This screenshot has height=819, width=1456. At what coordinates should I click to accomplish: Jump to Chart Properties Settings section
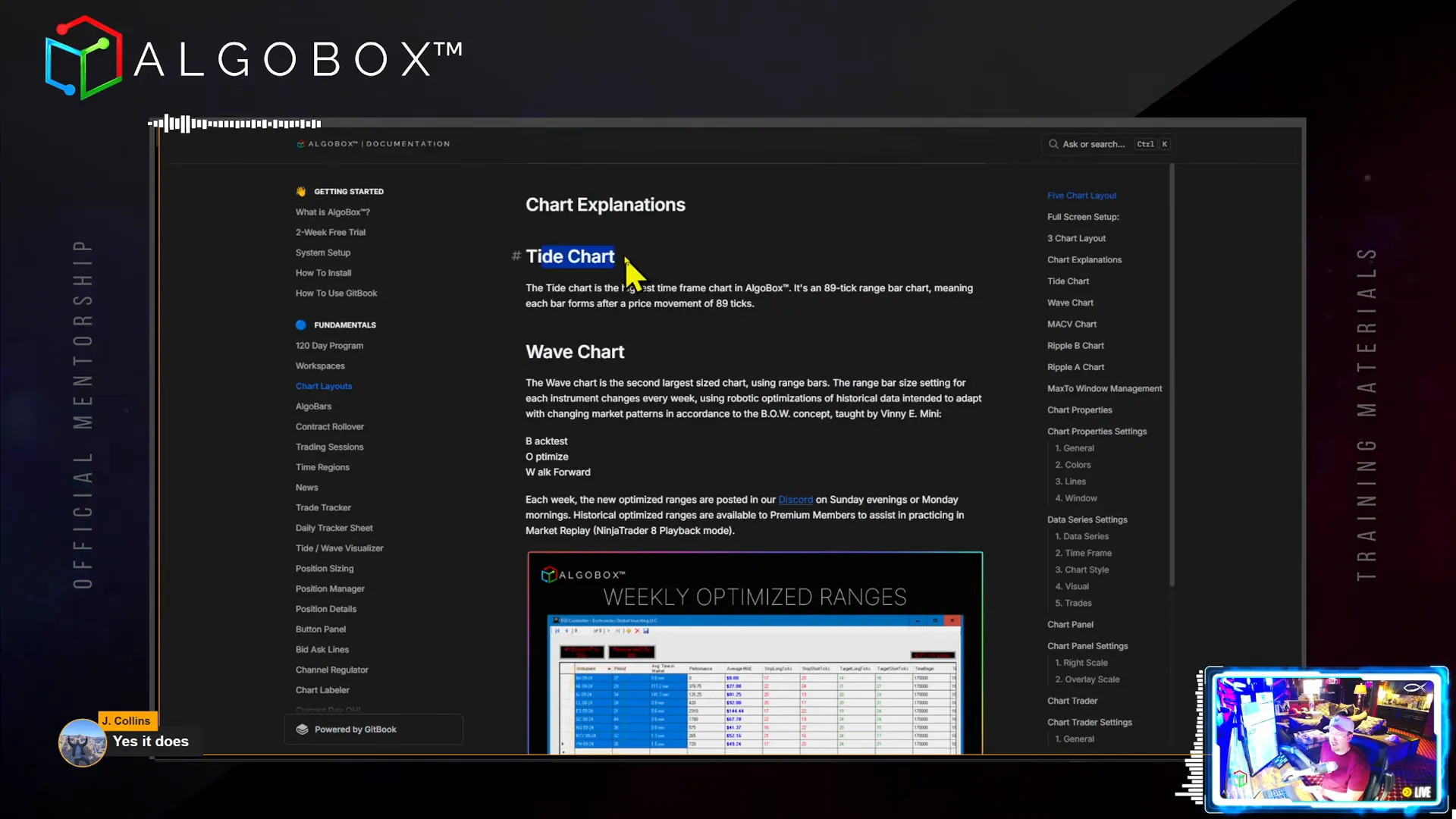point(1097,431)
